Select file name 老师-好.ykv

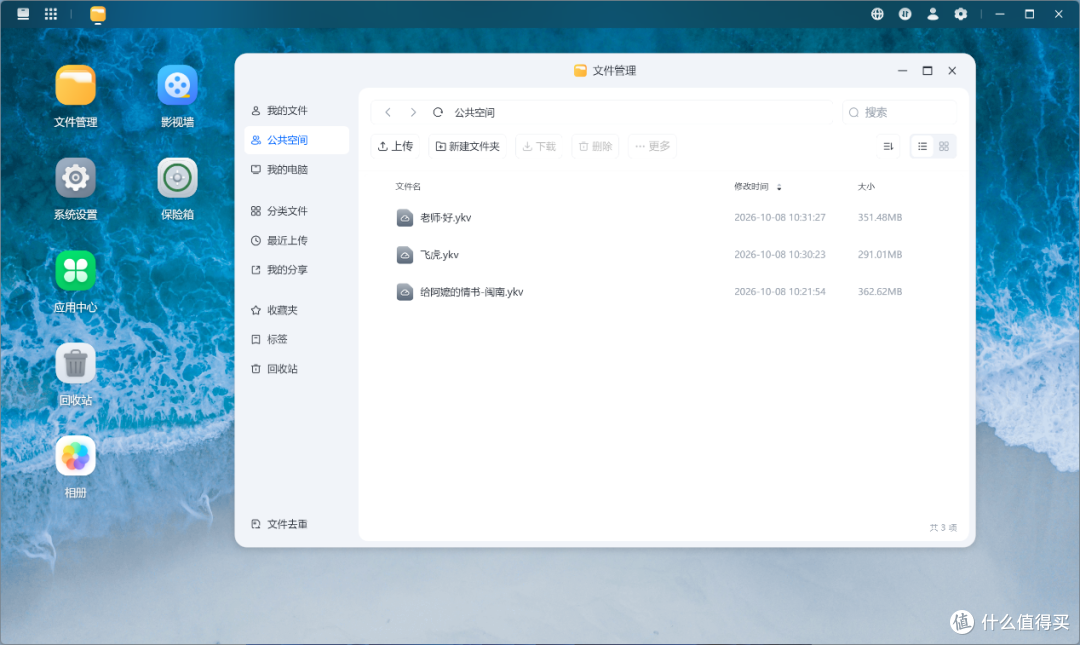[x=446, y=218]
